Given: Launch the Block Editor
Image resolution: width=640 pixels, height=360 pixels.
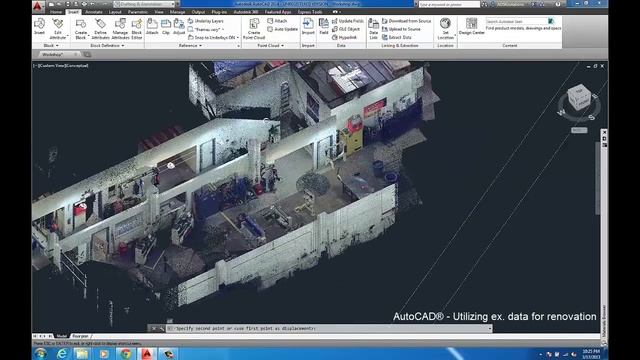Looking at the screenshot, I should point(137,29).
